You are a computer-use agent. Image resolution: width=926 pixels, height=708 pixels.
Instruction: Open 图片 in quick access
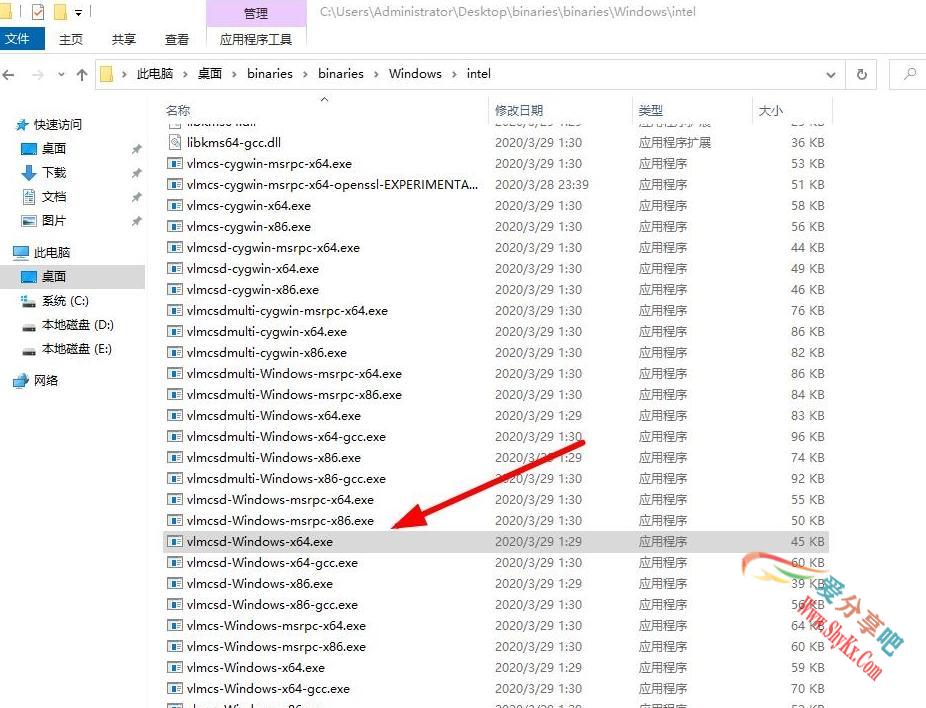coord(54,220)
